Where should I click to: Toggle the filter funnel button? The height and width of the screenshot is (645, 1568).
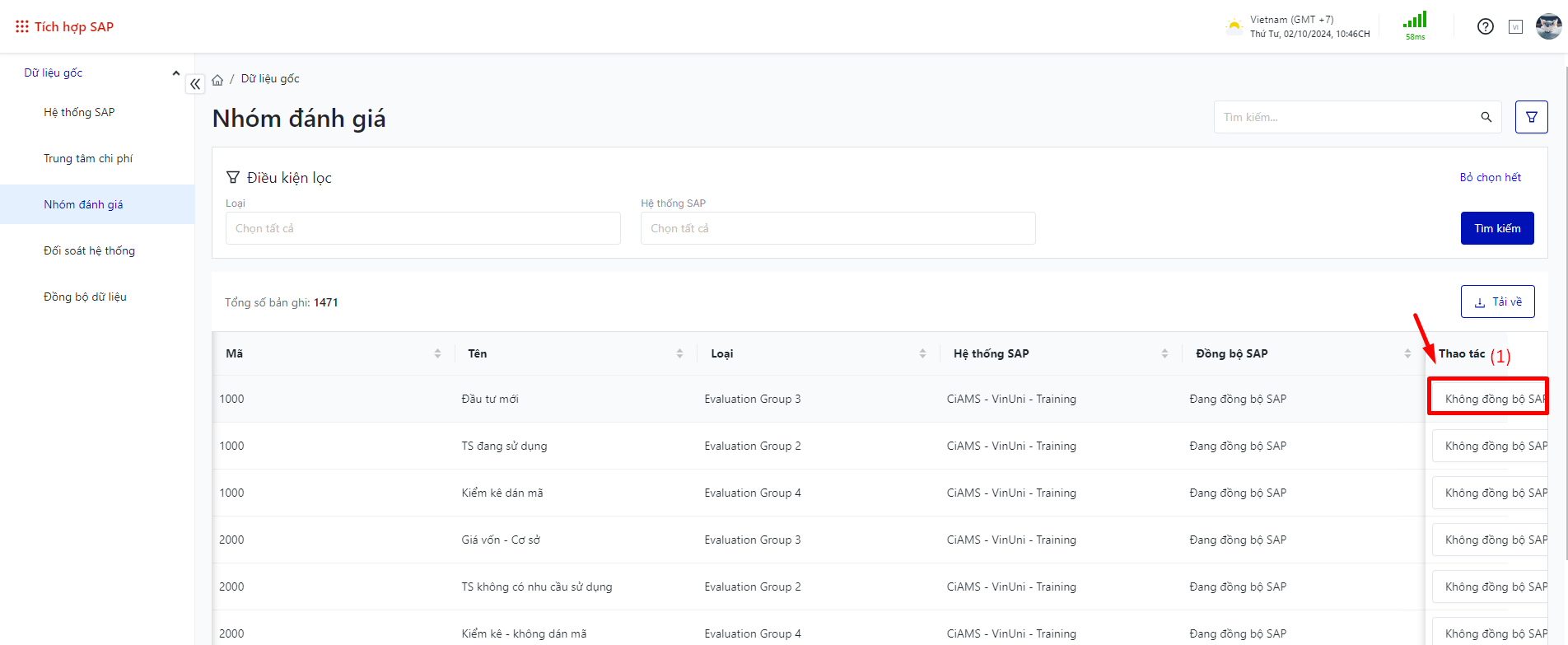tap(1531, 117)
